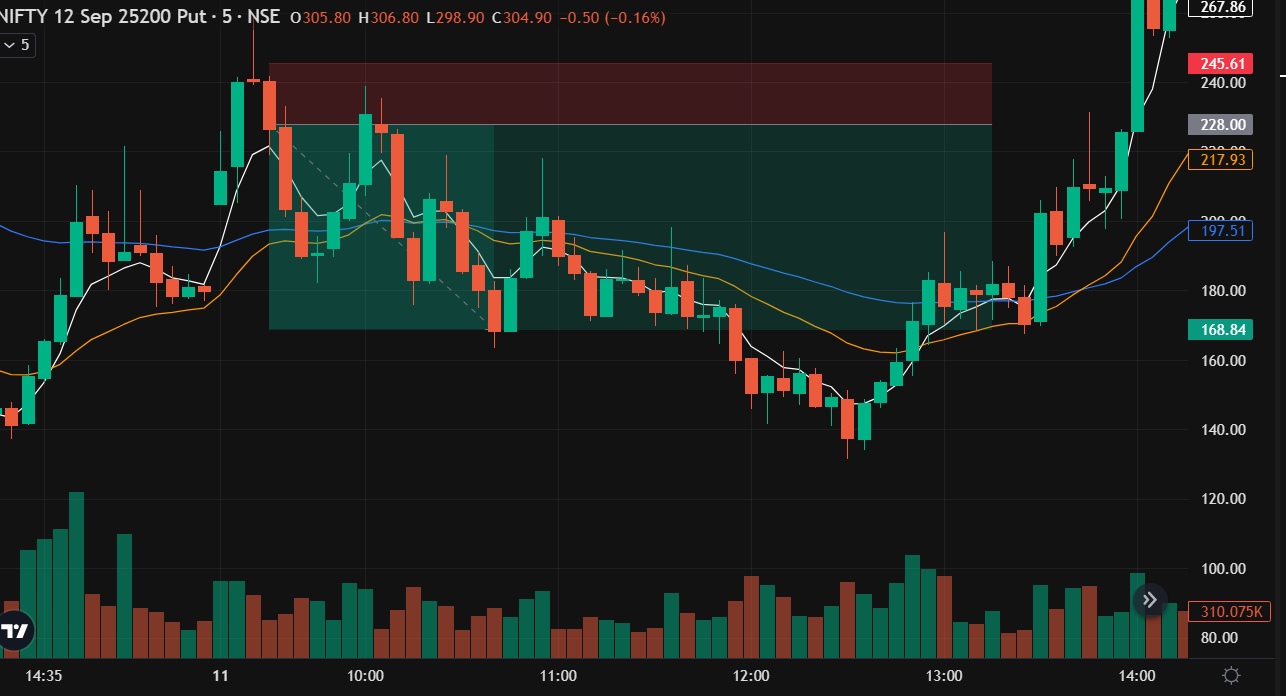This screenshot has width=1286, height=696.
Task: Click the 310.075K volume label
Action: pyautogui.click(x=1228, y=612)
